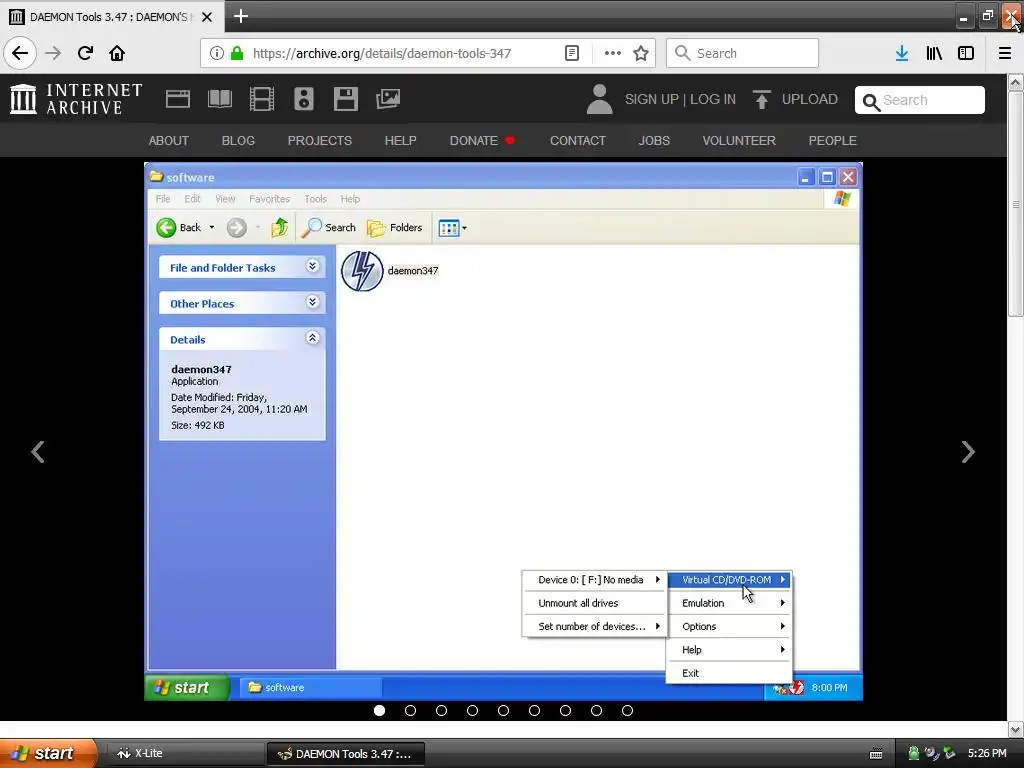The height and width of the screenshot is (768, 1024).
Task: Show the next screenshot with the right chevron
Action: [968, 452]
